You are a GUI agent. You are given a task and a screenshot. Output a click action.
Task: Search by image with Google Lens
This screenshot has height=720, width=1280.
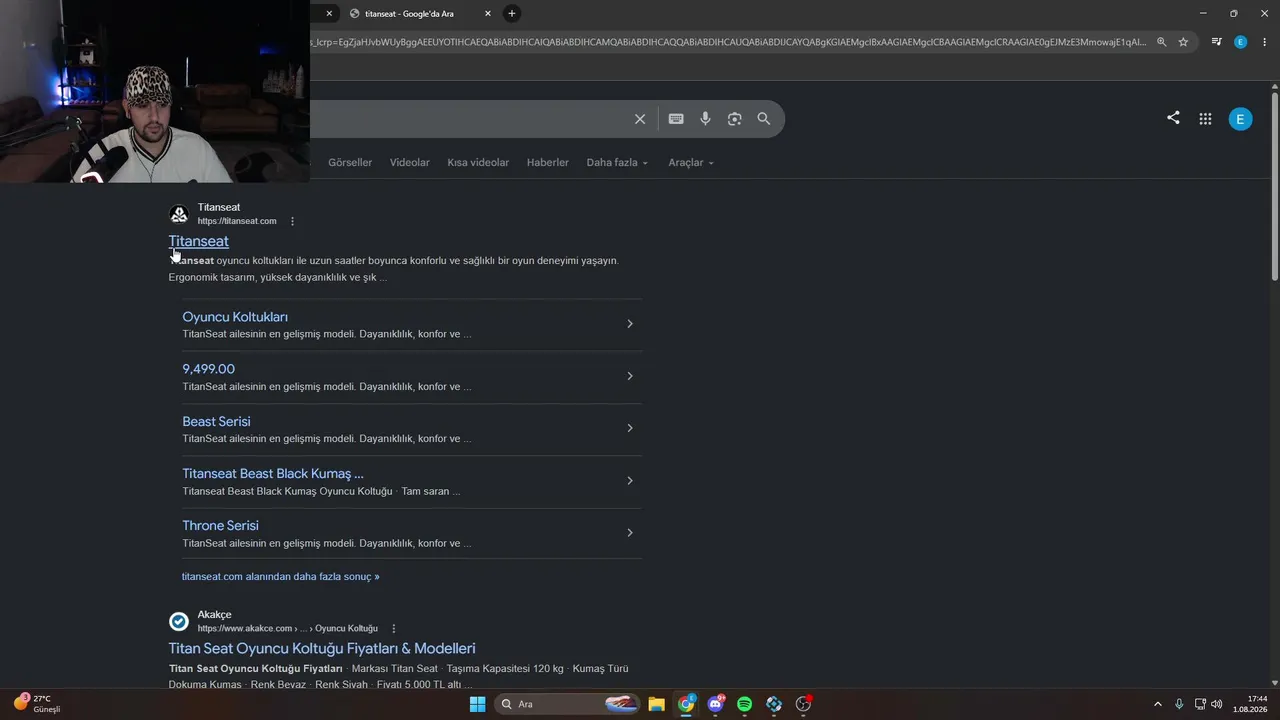(x=734, y=119)
